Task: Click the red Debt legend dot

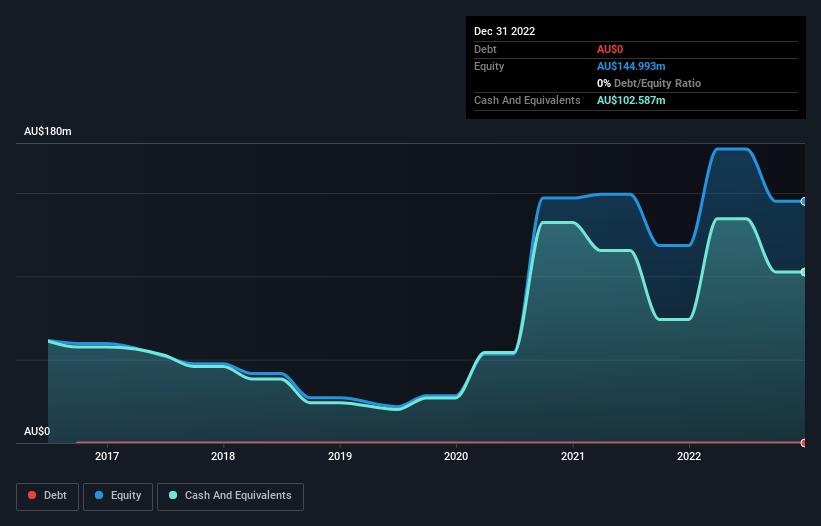Action: [32, 495]
